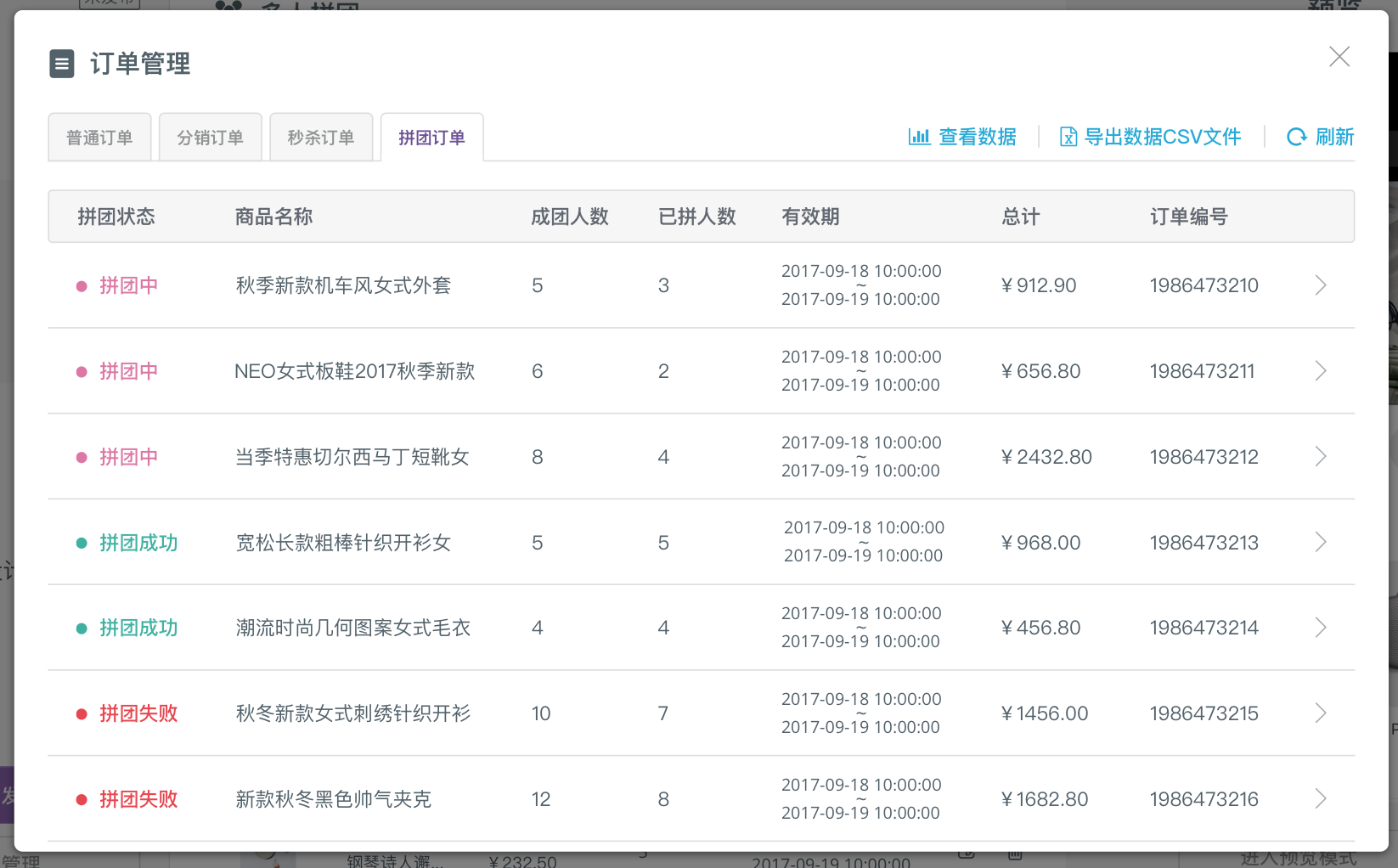1398x868 pixels.
Task: Click the 订单管理 list icon in the title
Action: point(62,64)
